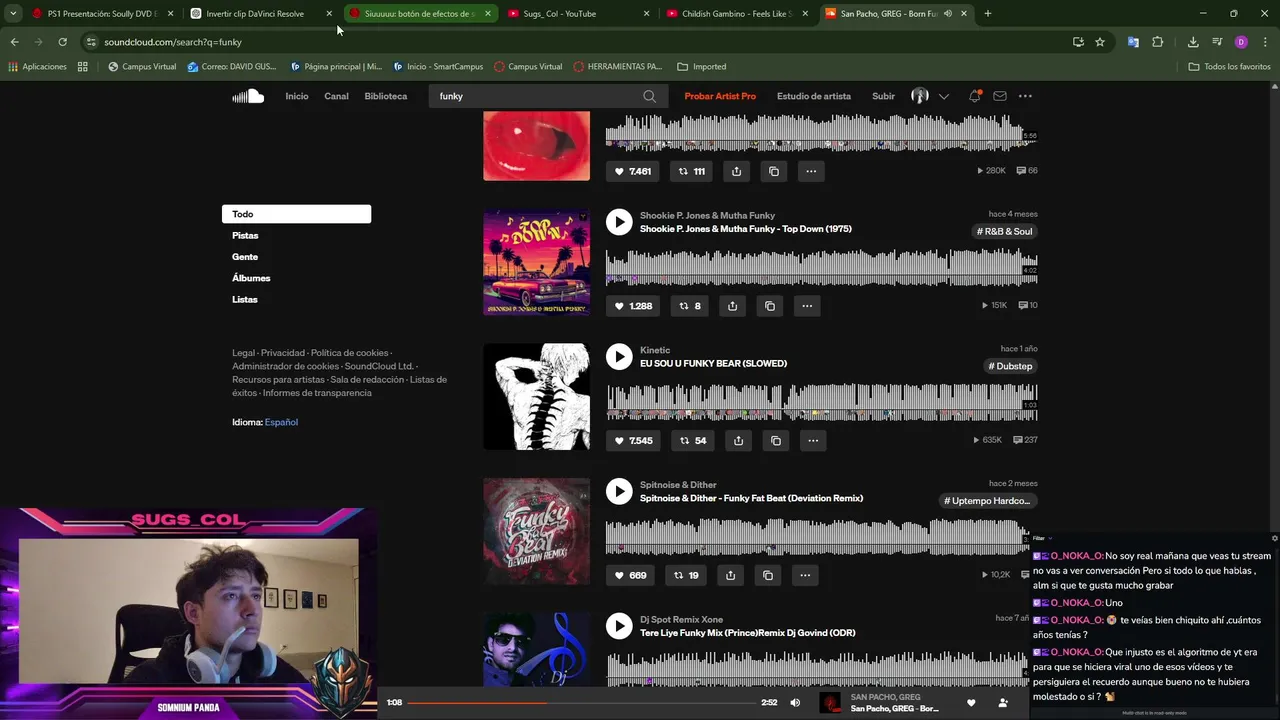Screen dimensions: 1280x720
Task: Open the notifications bell
Action: tap(974, 96)
